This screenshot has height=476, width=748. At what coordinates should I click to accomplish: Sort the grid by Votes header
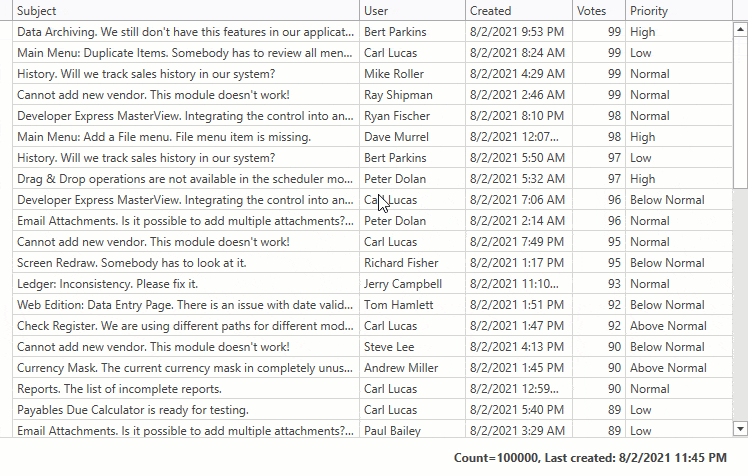coord(598,11)
